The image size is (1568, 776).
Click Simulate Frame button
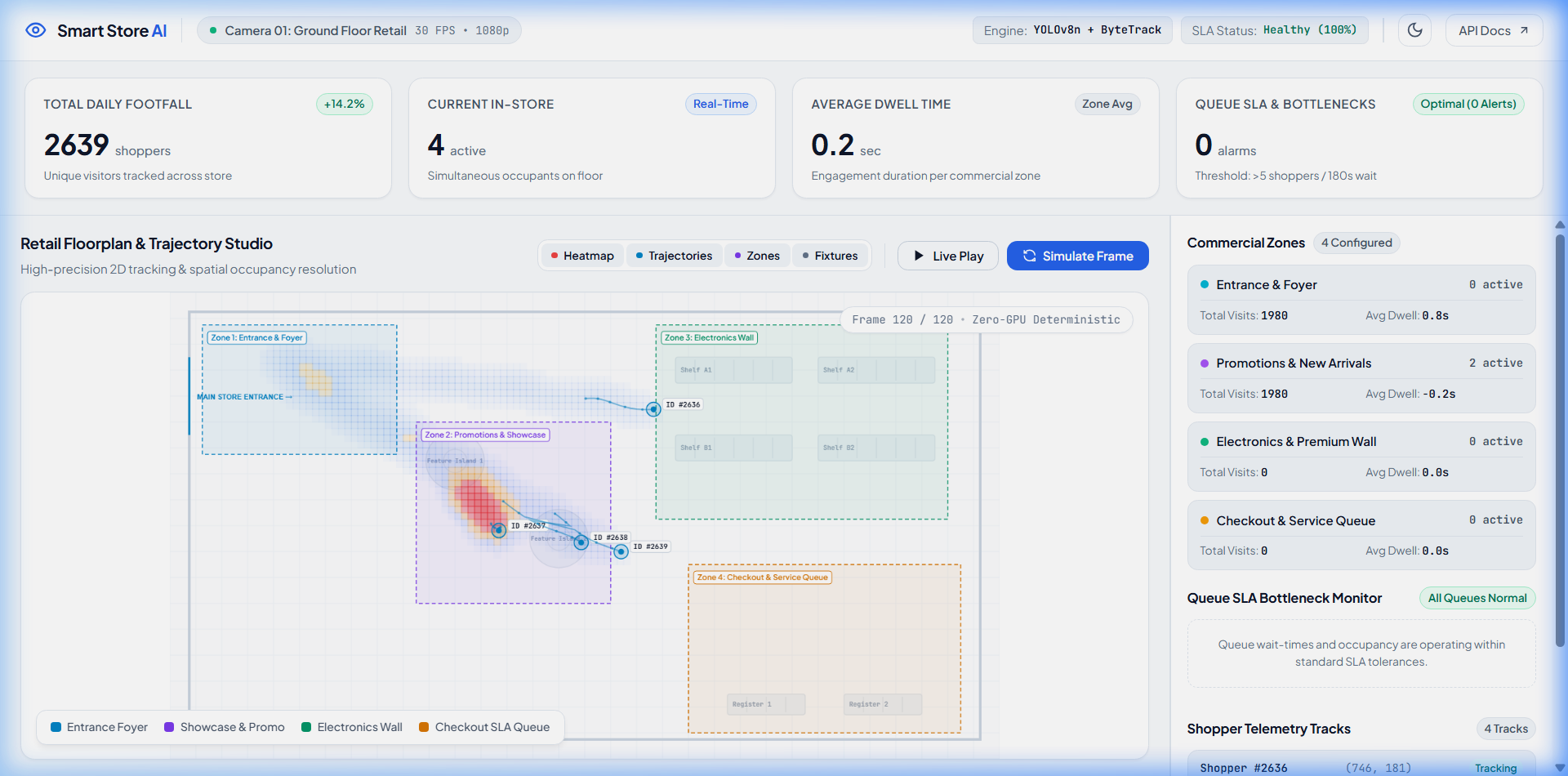(1078, 256)
